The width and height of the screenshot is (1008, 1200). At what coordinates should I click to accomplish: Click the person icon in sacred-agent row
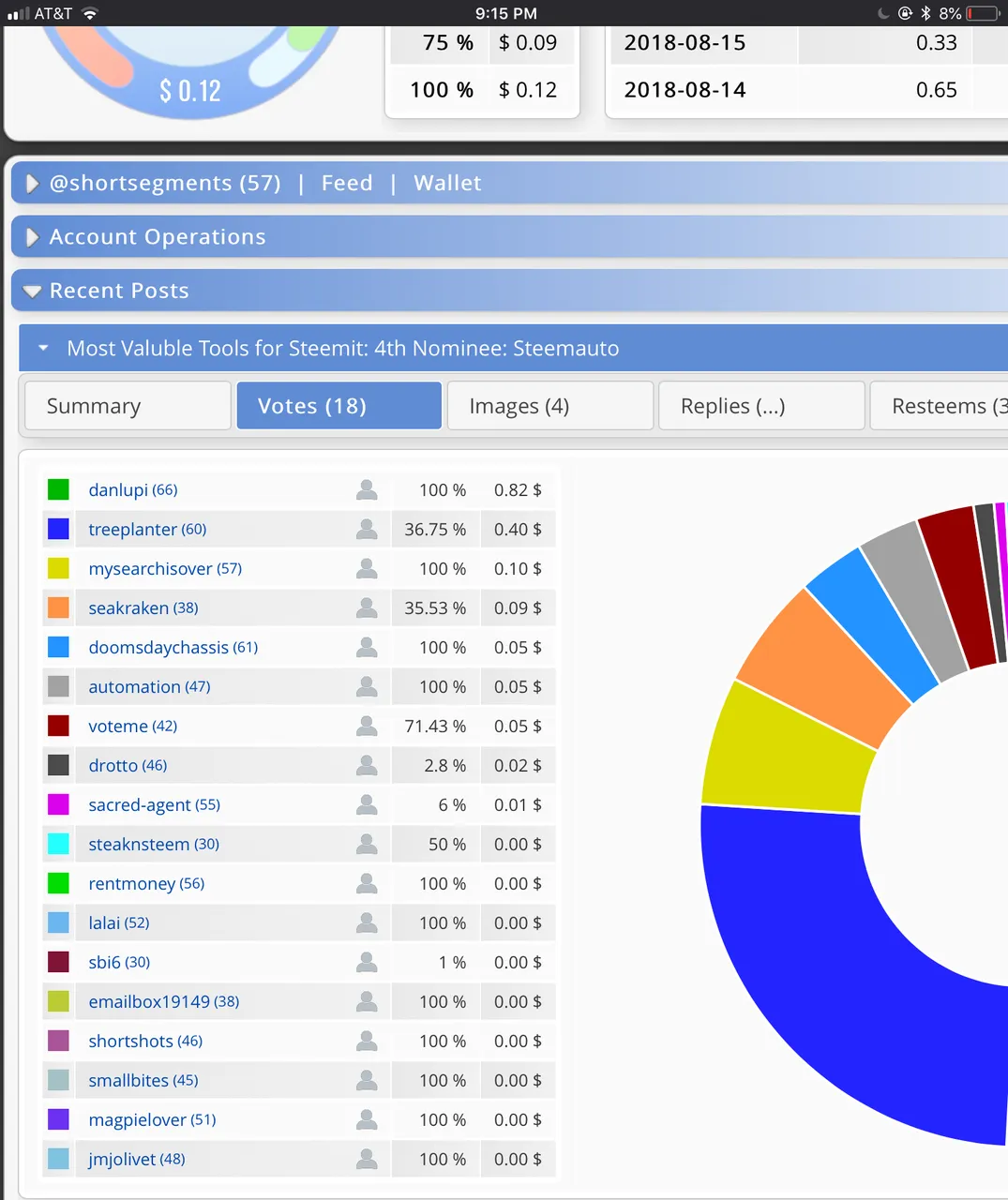(367, 804)
